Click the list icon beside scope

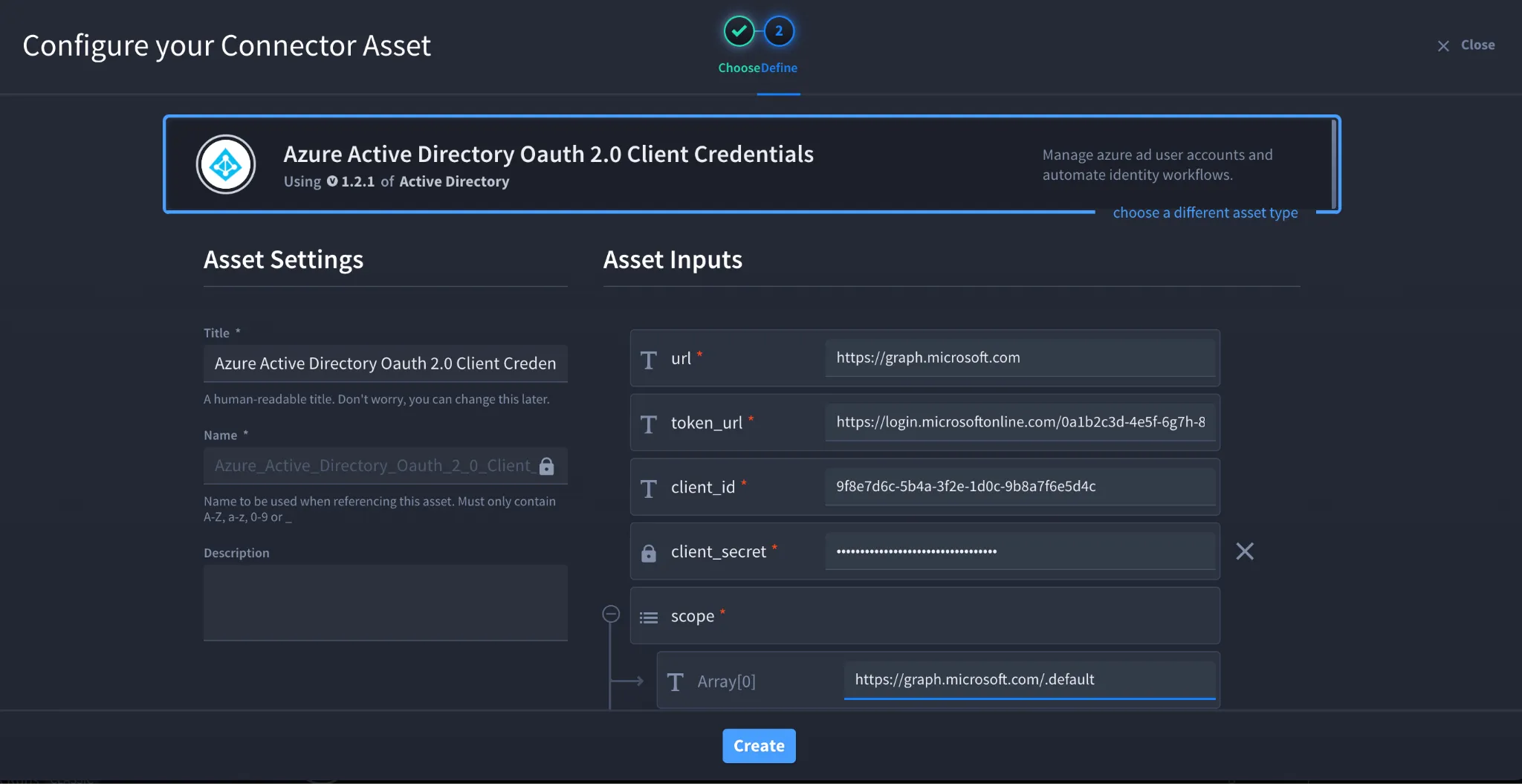tap(649, 618)
